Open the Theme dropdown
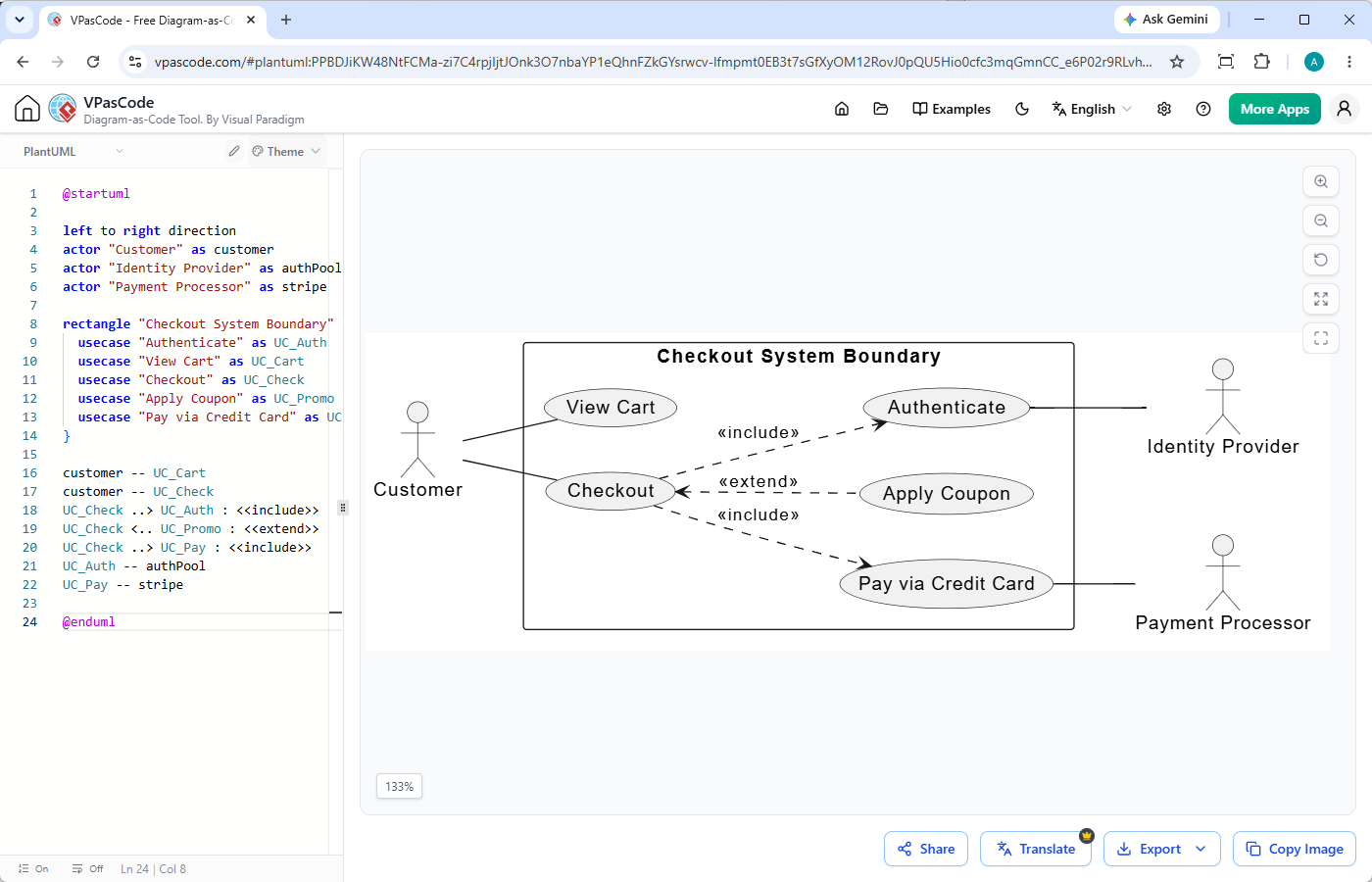 286,151
